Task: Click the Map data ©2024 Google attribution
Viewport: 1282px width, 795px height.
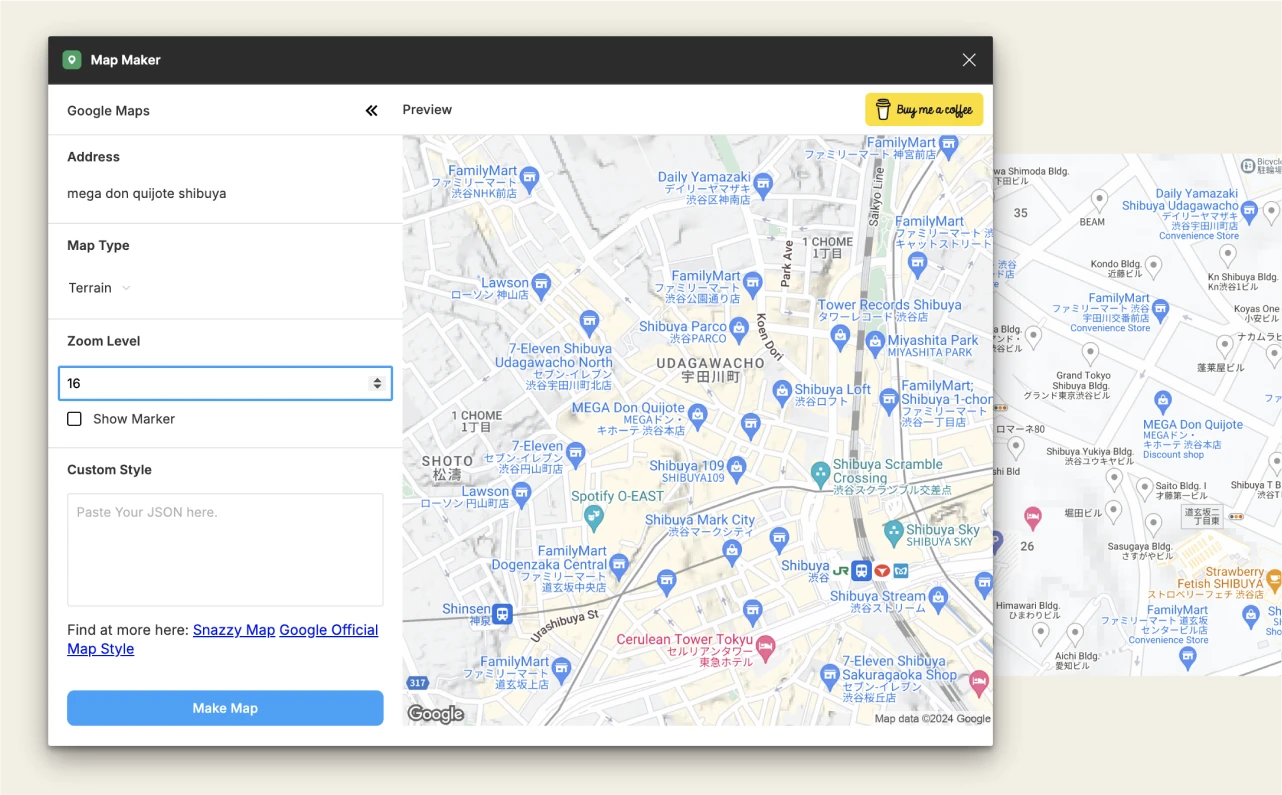Action: (x=932, y=718)
